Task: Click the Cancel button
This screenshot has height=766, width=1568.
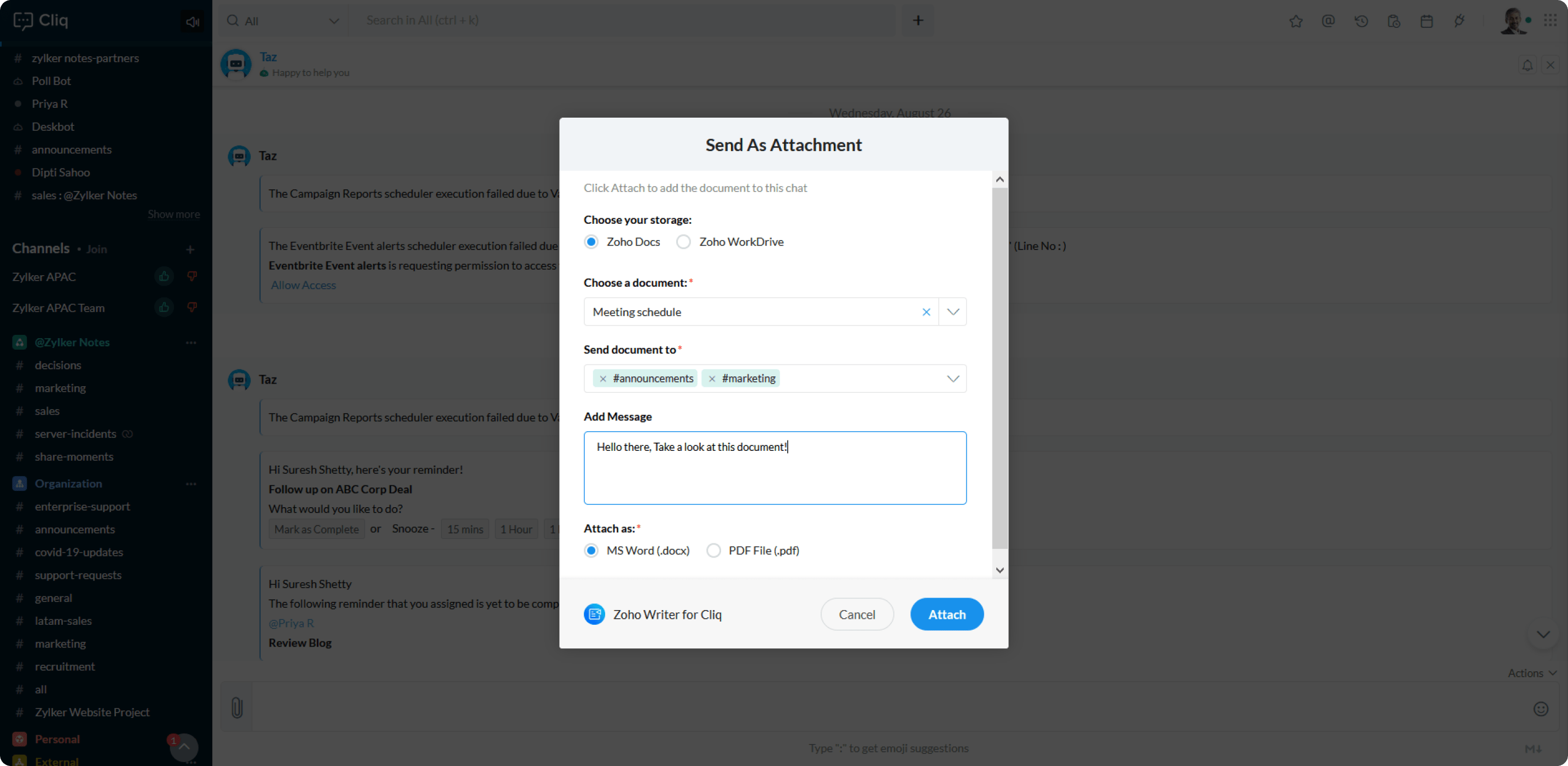Action: coord(856,614)
